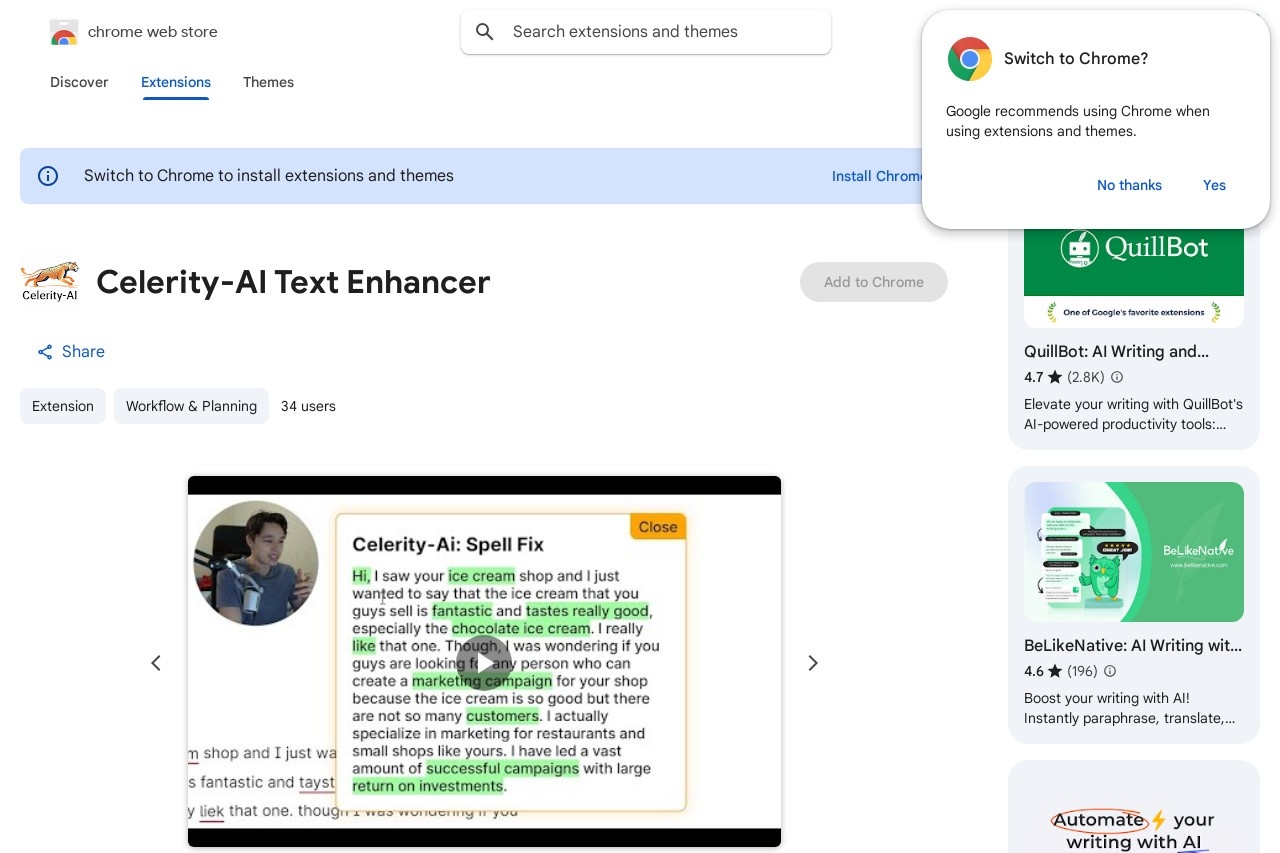Focus the Search extensions and themes field
Screen dimensions: 1280x853
tap(646, 32)
